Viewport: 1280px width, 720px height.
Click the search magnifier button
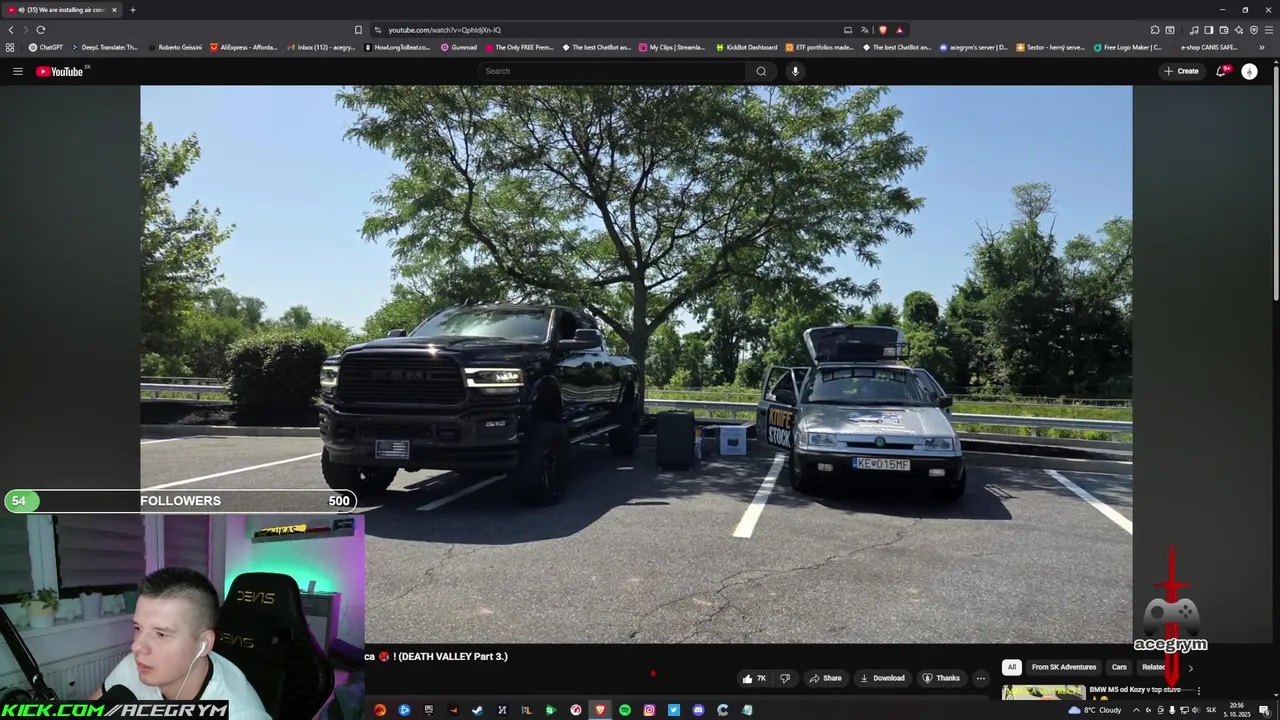point(761,71)
